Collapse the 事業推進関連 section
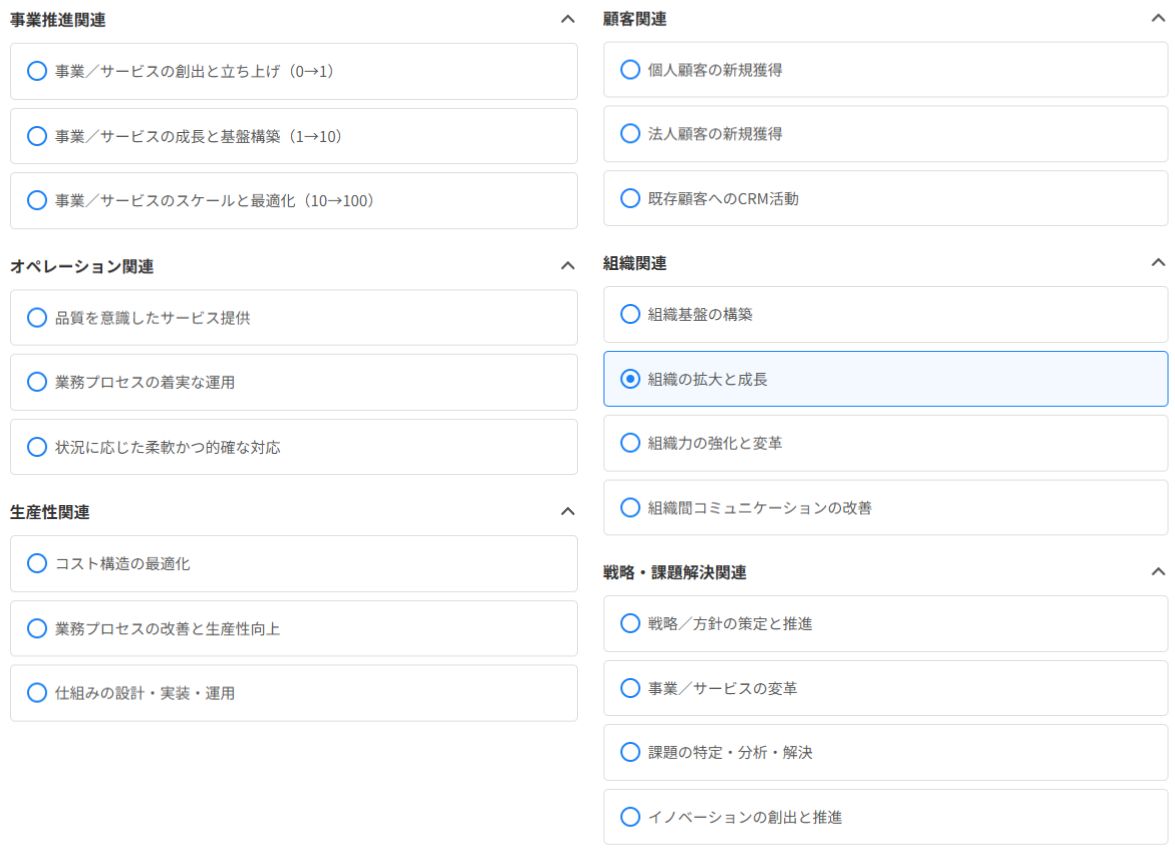Screen dimensions: 1175x850 (x=569, y=18)
